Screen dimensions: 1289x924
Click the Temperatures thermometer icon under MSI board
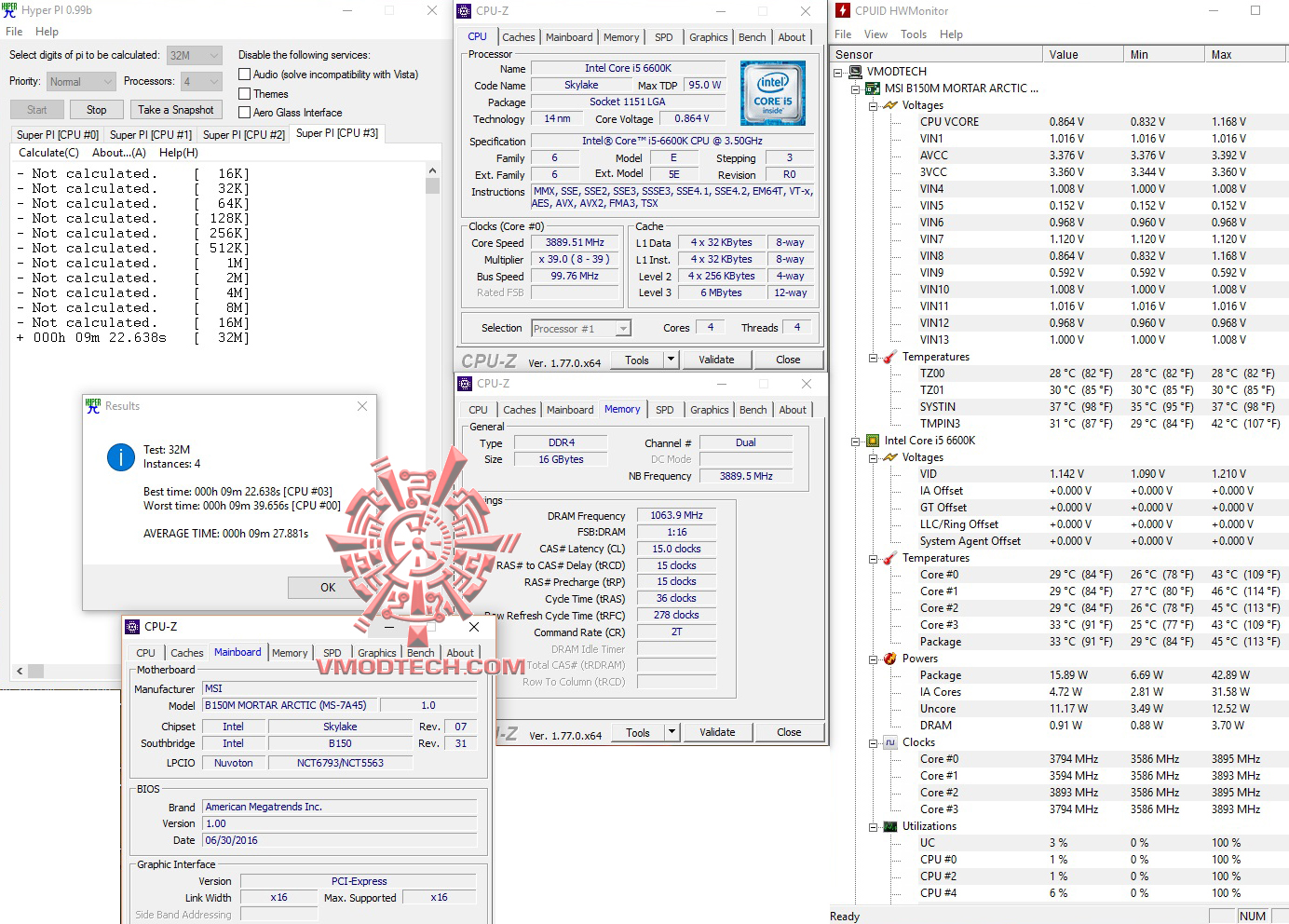pos(889,357)
